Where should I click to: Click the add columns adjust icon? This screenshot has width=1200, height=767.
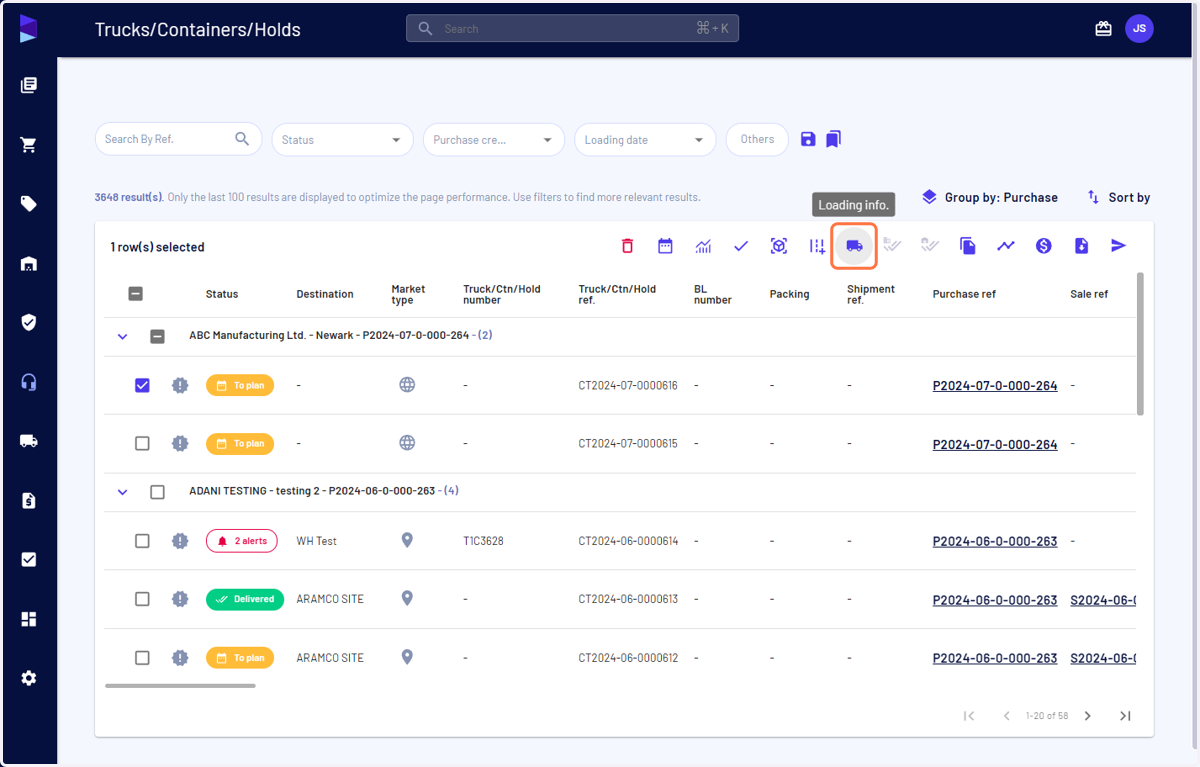[x=817, y=246]
